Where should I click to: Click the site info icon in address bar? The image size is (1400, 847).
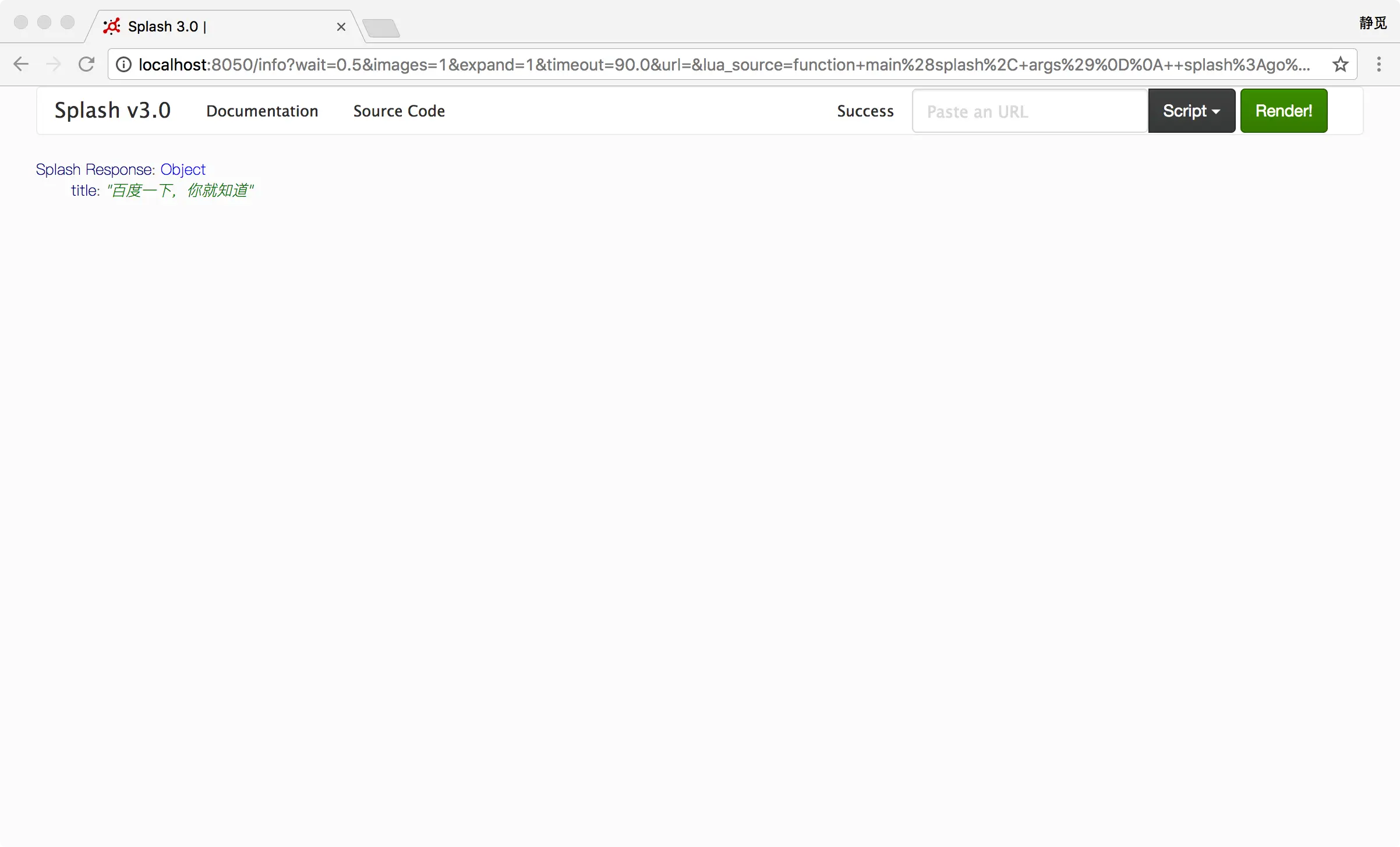123,64
